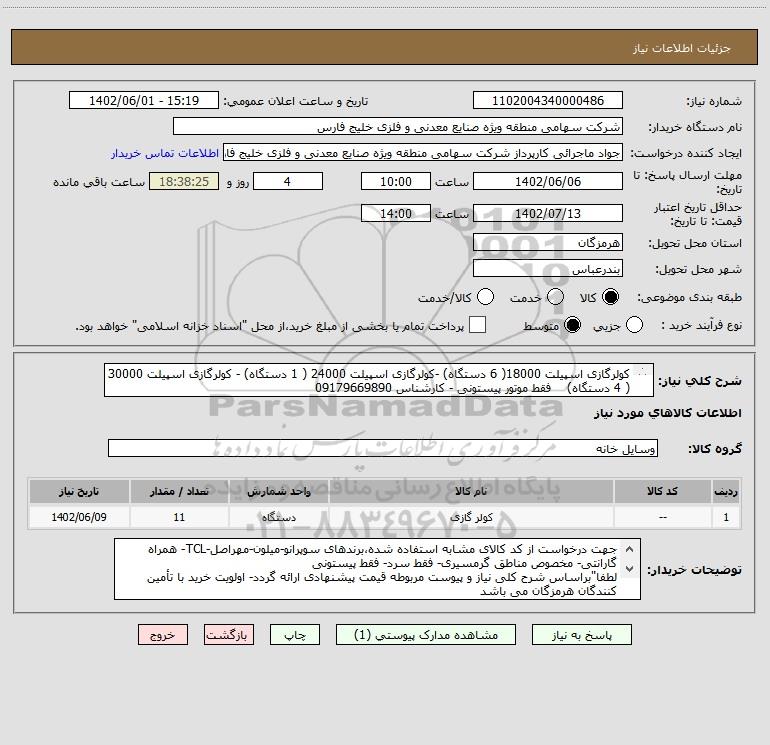Click the تعداد / مقدار column header

click(x=179, y=491)
